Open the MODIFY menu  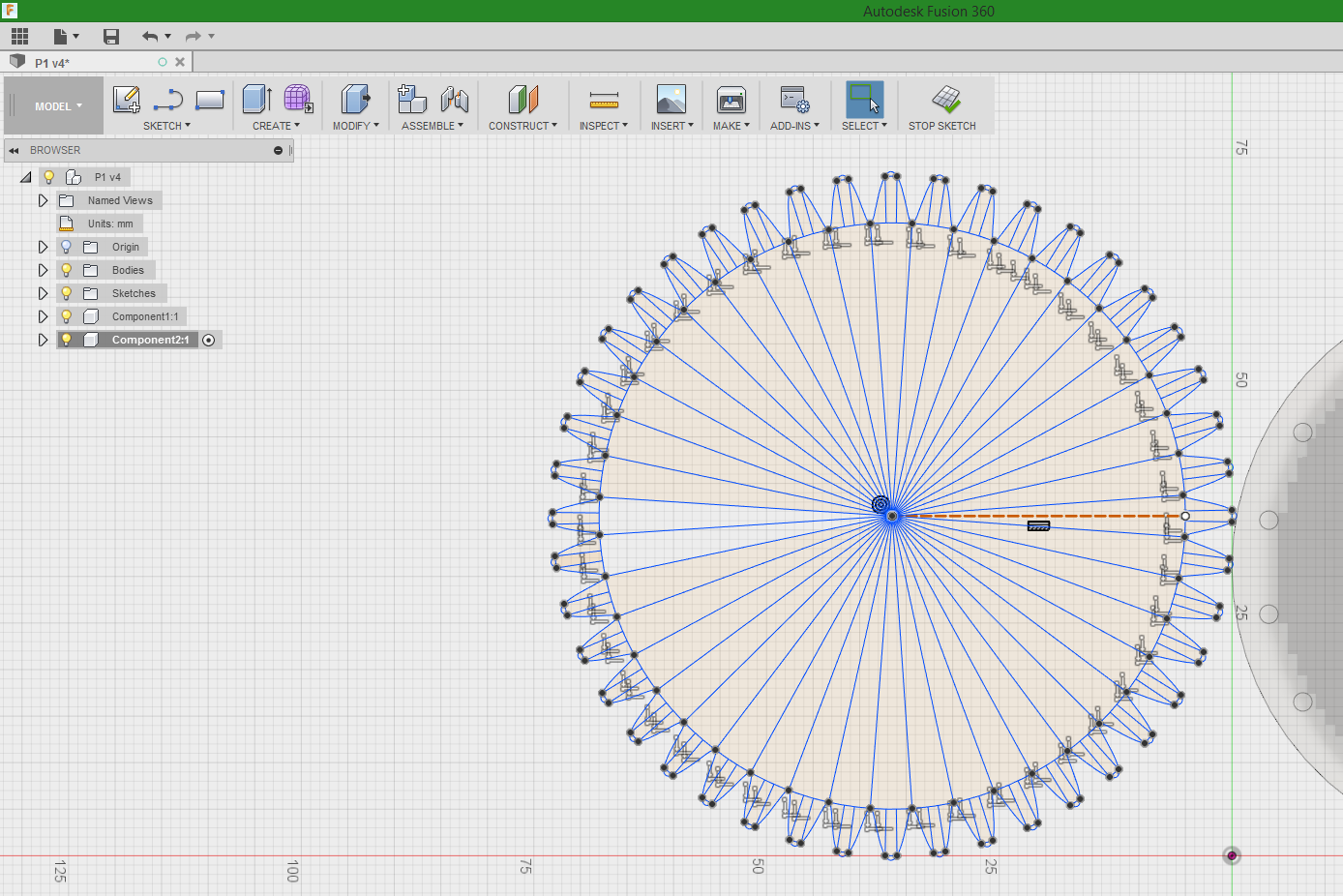[x=356, y=126]
